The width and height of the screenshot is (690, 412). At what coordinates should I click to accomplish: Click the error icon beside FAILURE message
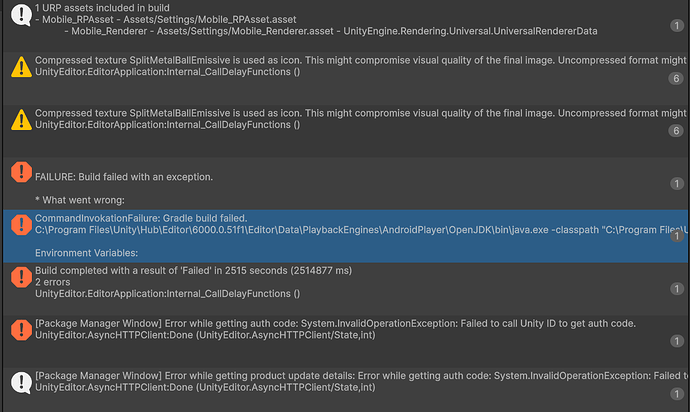[19, 172]
